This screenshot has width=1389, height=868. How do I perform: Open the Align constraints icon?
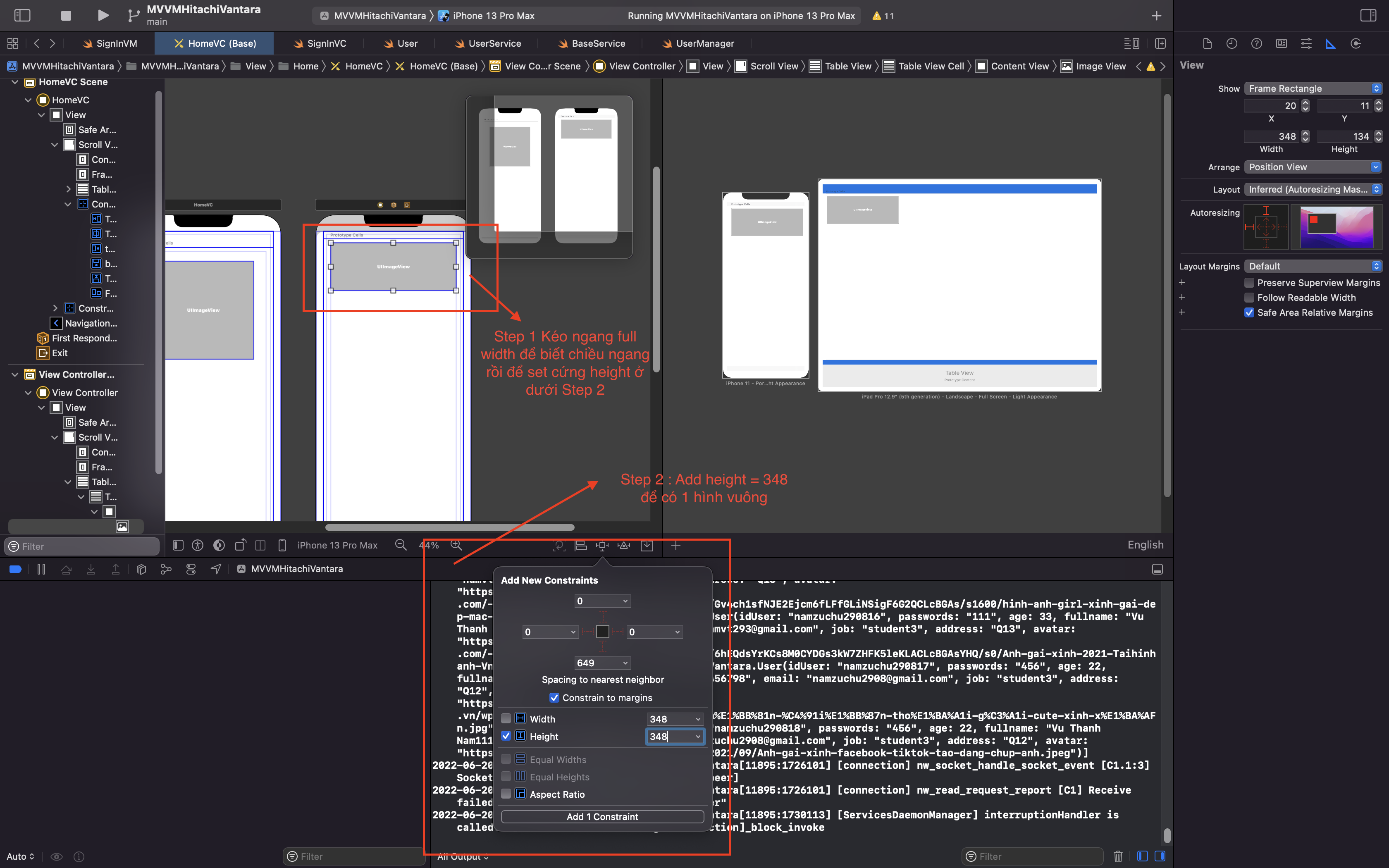581,545
